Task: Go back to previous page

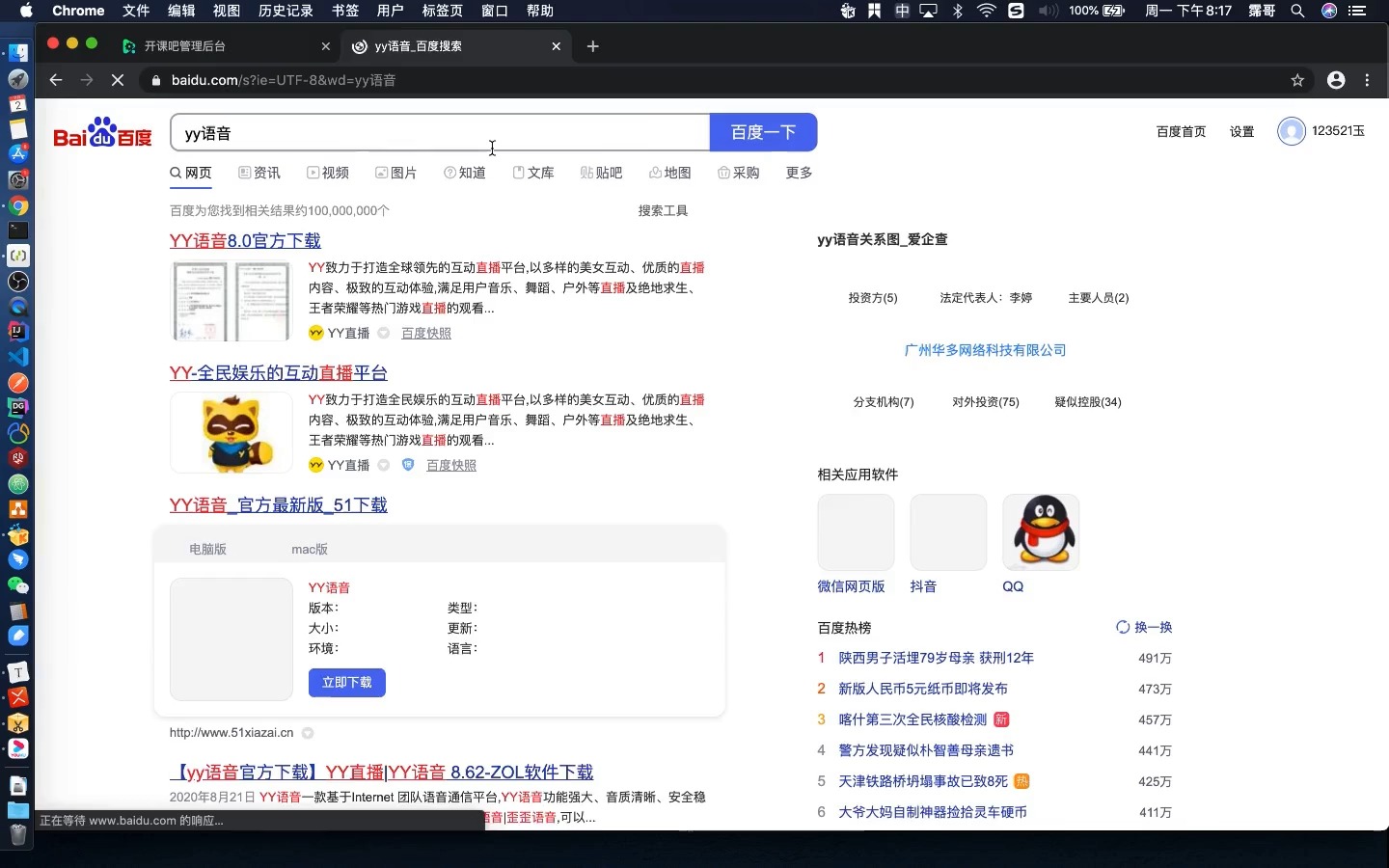Action: click(56, 80)
